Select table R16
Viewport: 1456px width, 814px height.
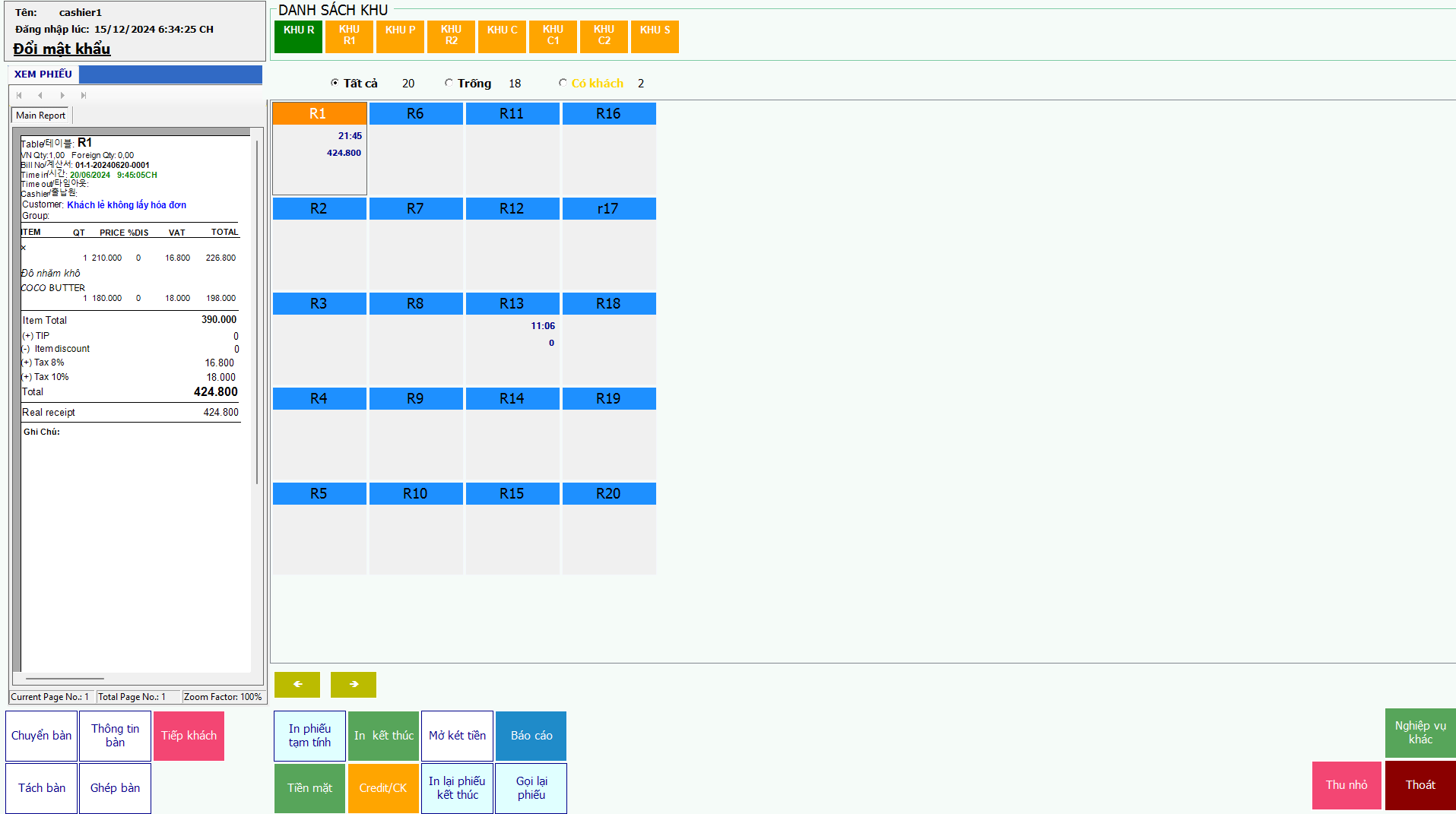coord(609,148)
